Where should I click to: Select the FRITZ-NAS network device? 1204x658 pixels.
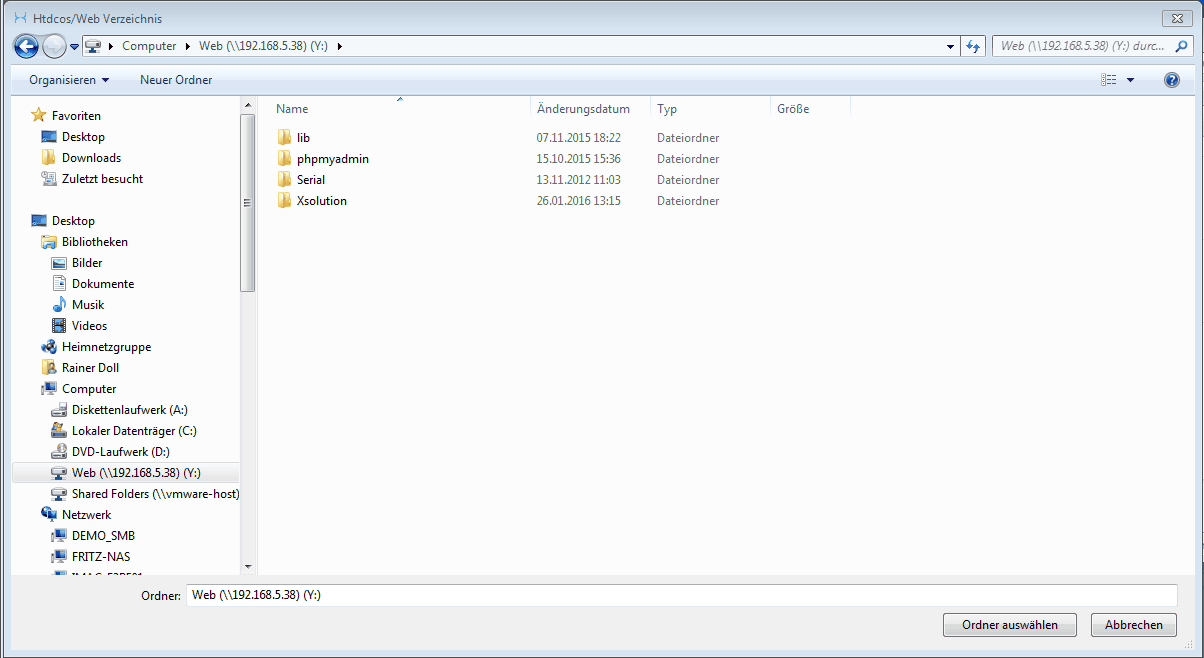click(x=100, y=557)
